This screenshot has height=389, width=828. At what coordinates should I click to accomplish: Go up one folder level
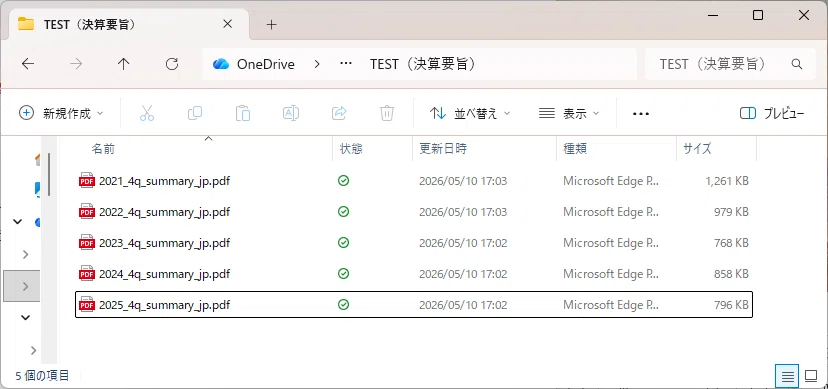tap(124, 64)
